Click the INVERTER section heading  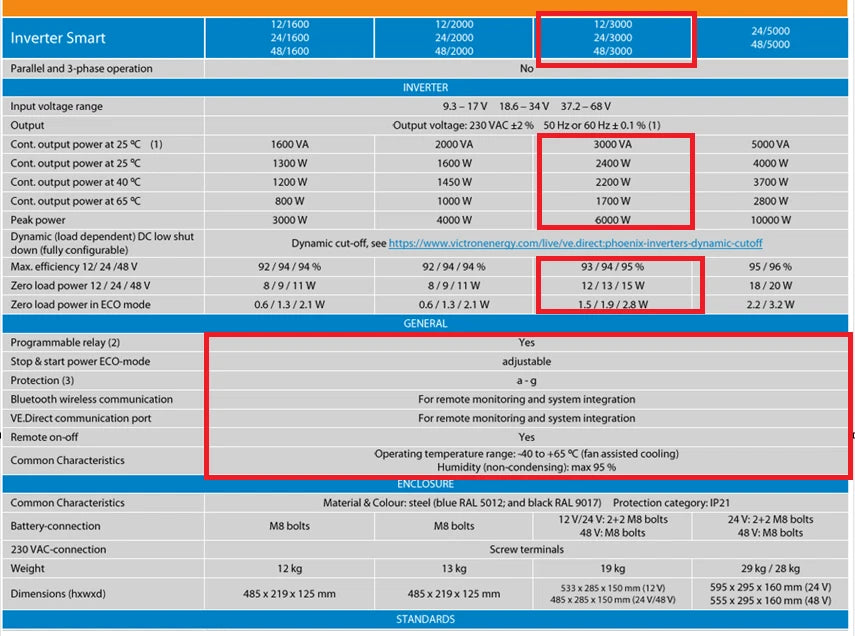point(425,88)
